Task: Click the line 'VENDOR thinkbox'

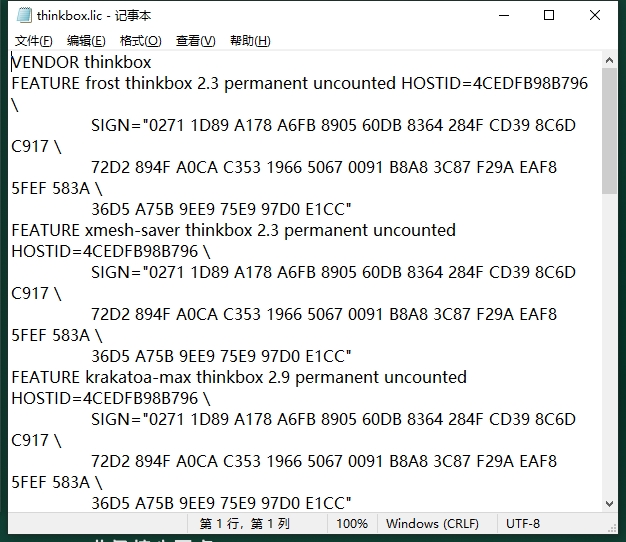Action: (x=81, y=62)
